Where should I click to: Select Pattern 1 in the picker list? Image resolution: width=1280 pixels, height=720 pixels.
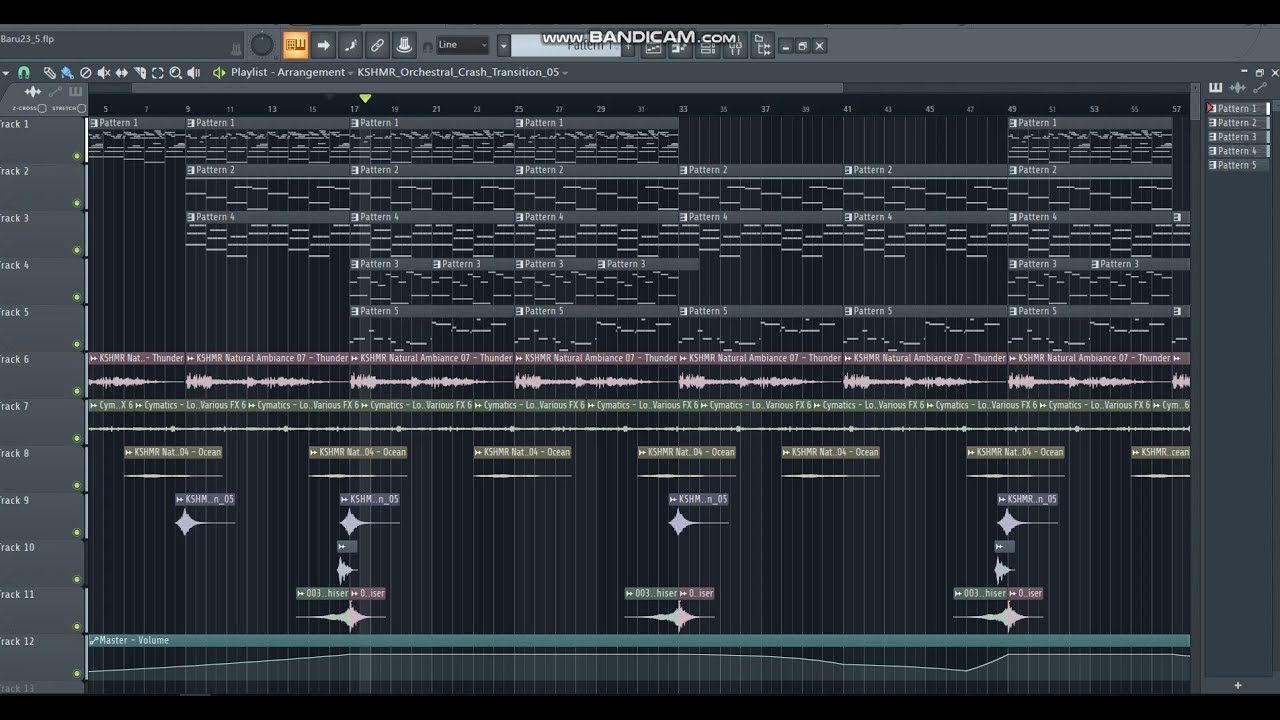point(1237,108)
